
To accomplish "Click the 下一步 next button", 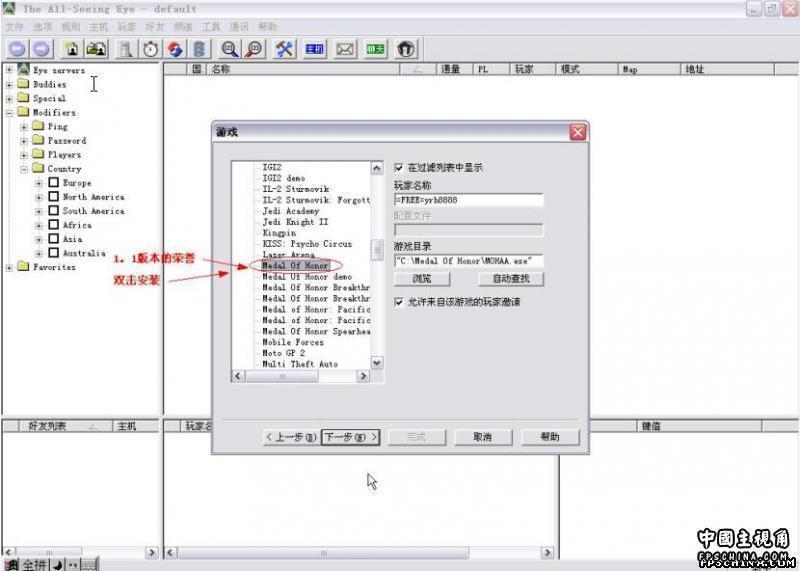I will pos(351,437).
